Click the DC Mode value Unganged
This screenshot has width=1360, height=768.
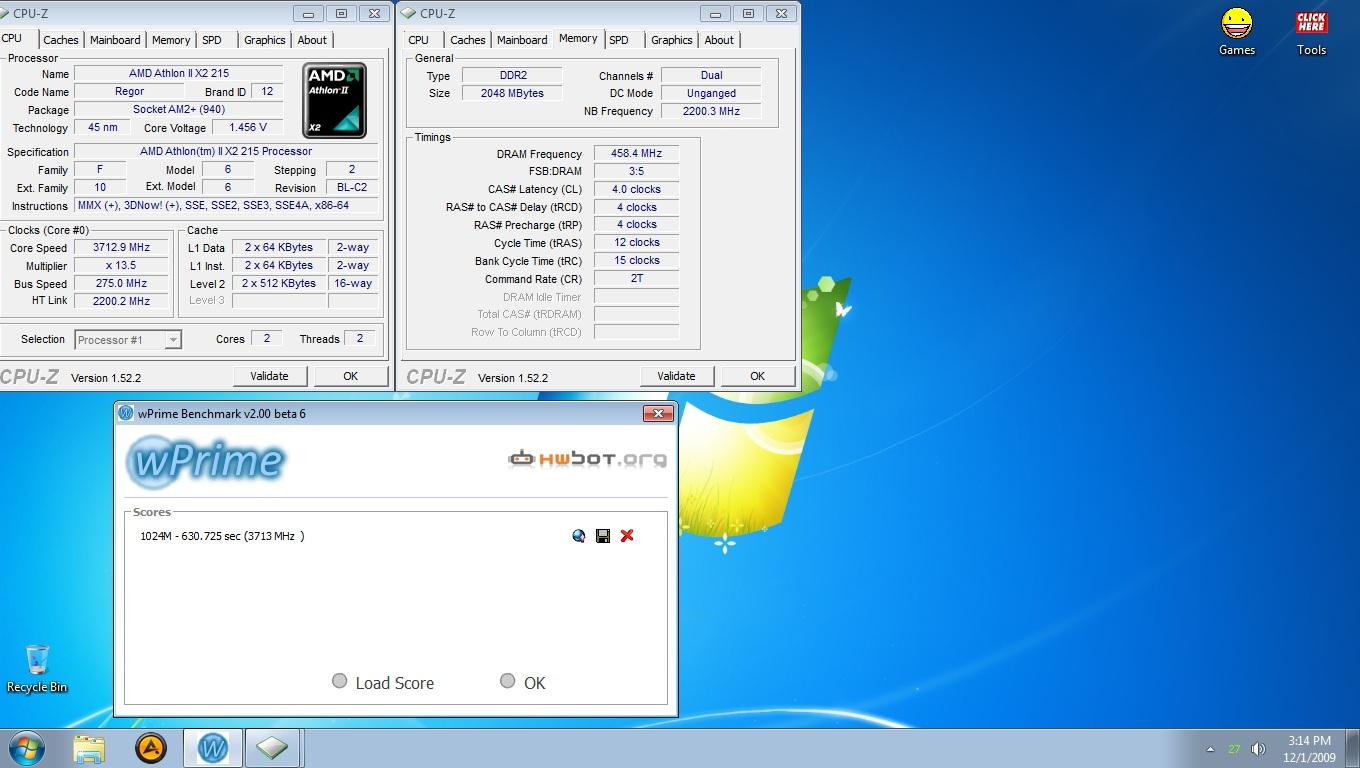coord(711,93)
